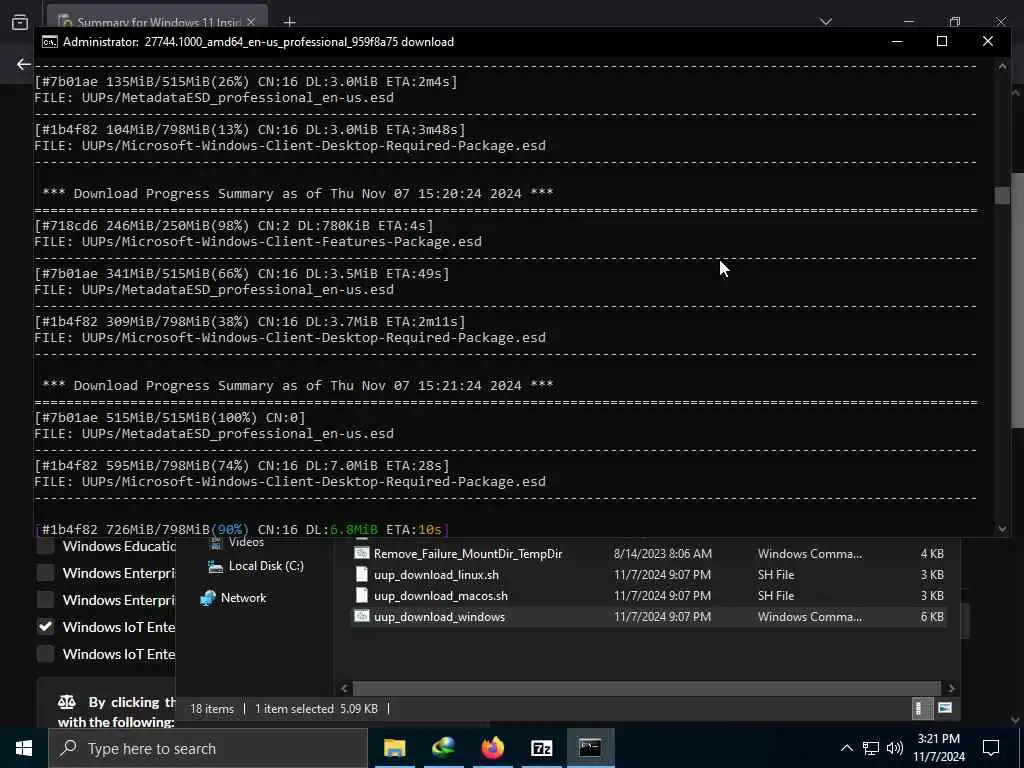The height and width of the screenshot is (768, 1024).
Task: Toggle the unchecked Windows IoT Enterprise checkbox
Action: [45, 654]
